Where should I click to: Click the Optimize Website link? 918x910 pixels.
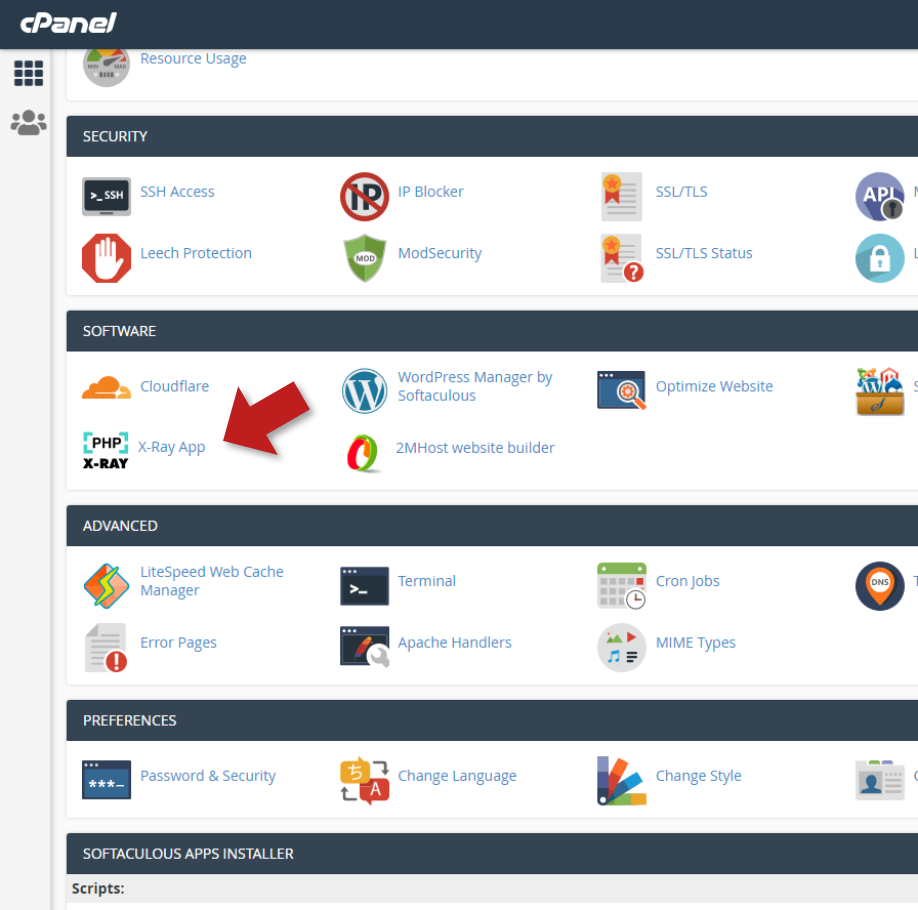click(x=713, y=386)
